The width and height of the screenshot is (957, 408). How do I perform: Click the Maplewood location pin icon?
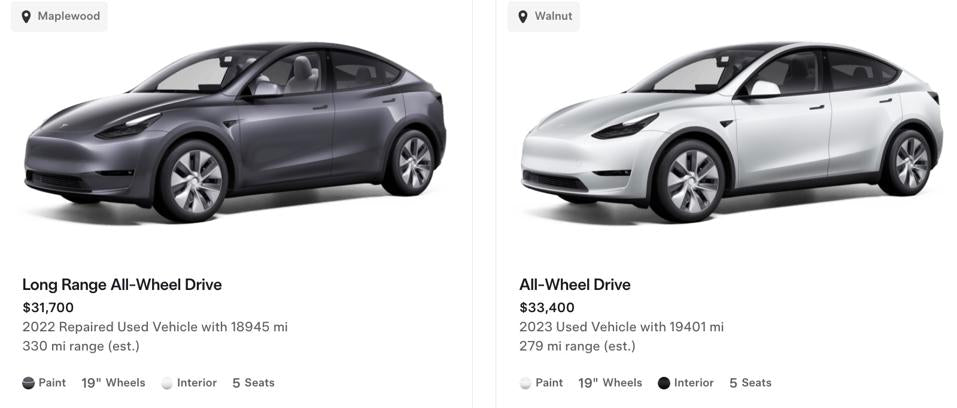tap(26, 16)
